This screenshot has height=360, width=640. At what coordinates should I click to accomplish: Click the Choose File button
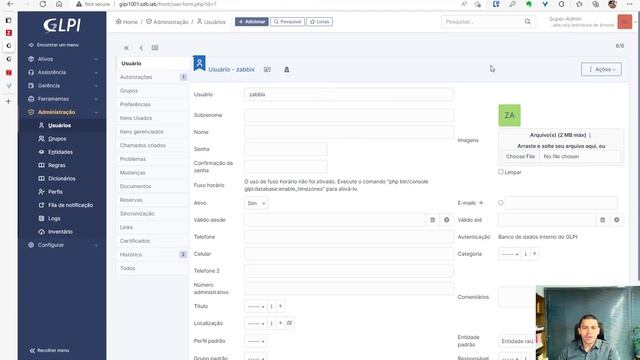[520, 156]
